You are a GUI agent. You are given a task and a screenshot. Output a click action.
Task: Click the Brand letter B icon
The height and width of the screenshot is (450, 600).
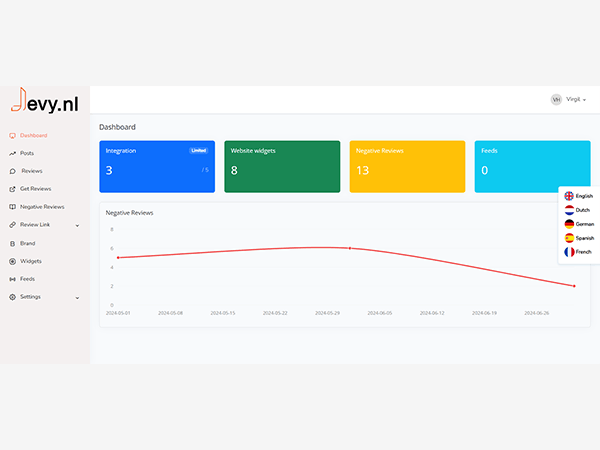tap(13, 243)
